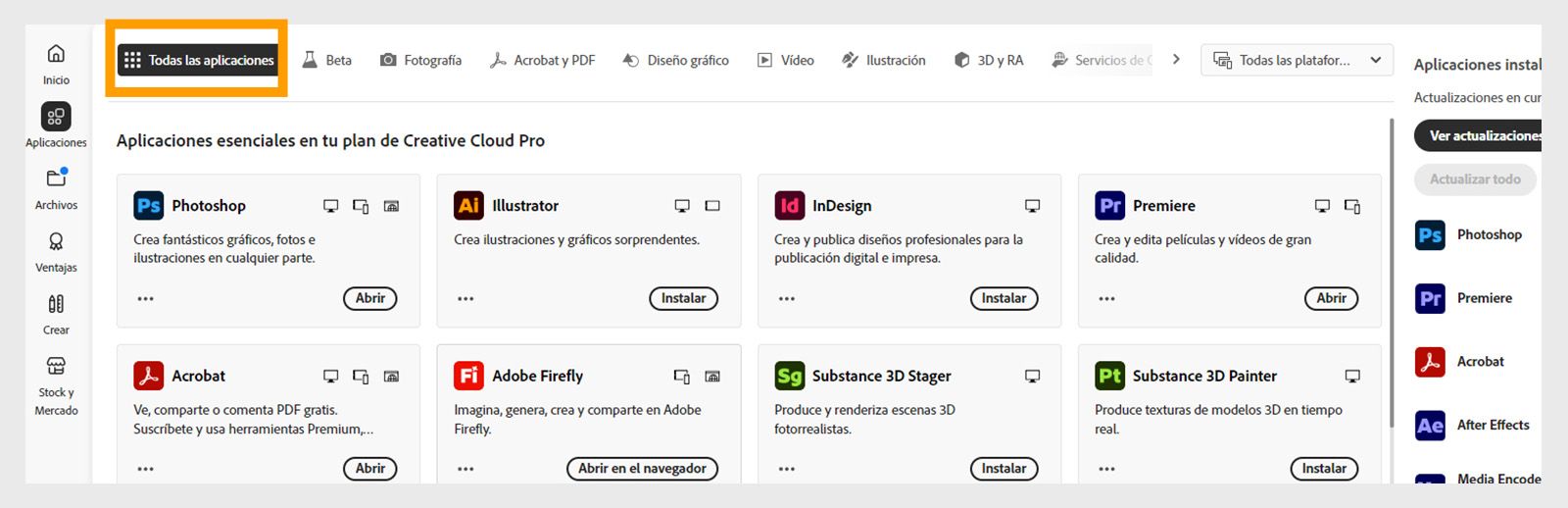
Task: Switch to the Servicios tab
Action: click(1102, 60)
